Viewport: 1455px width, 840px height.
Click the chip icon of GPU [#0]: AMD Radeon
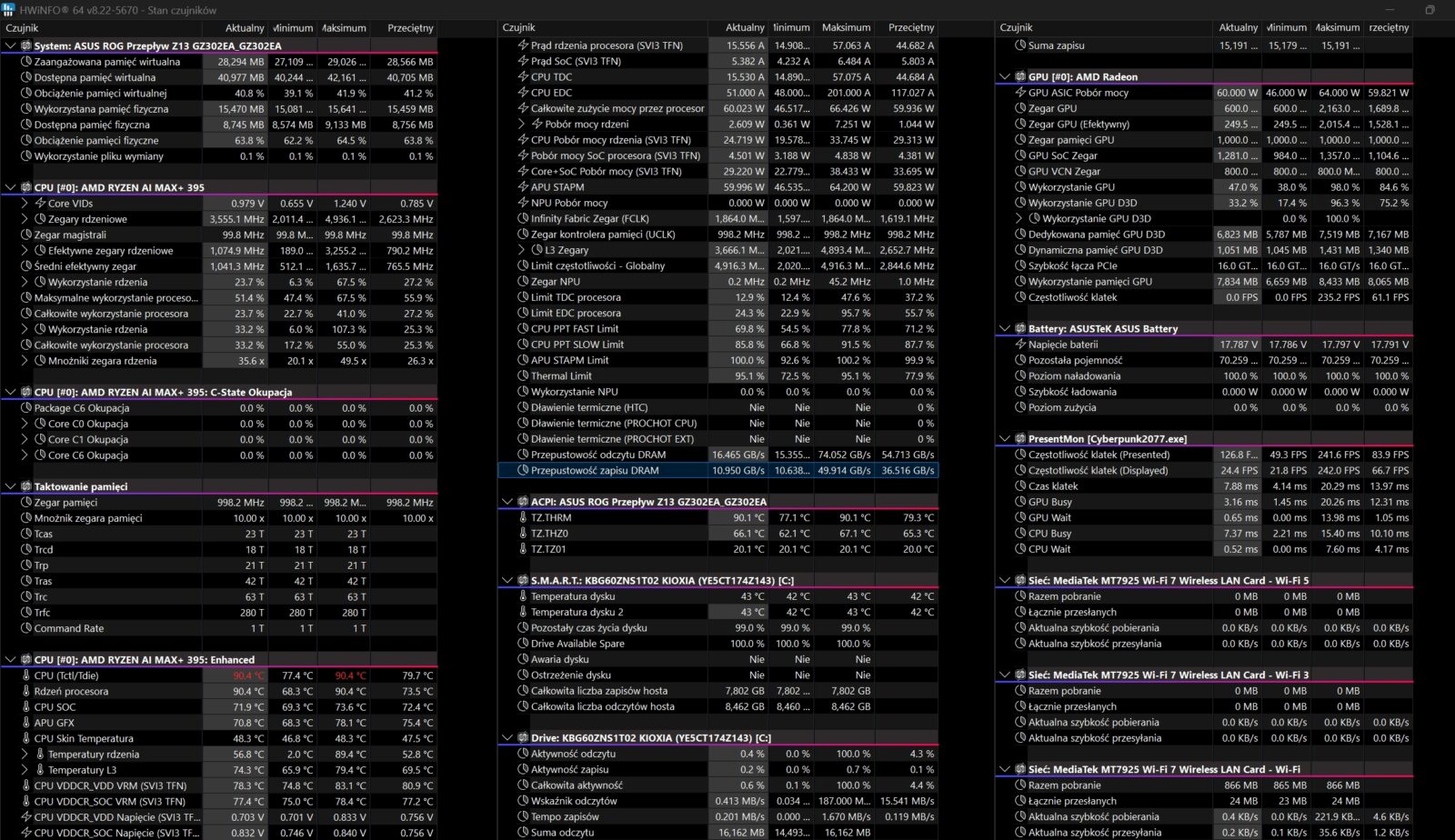point(1020,77)
